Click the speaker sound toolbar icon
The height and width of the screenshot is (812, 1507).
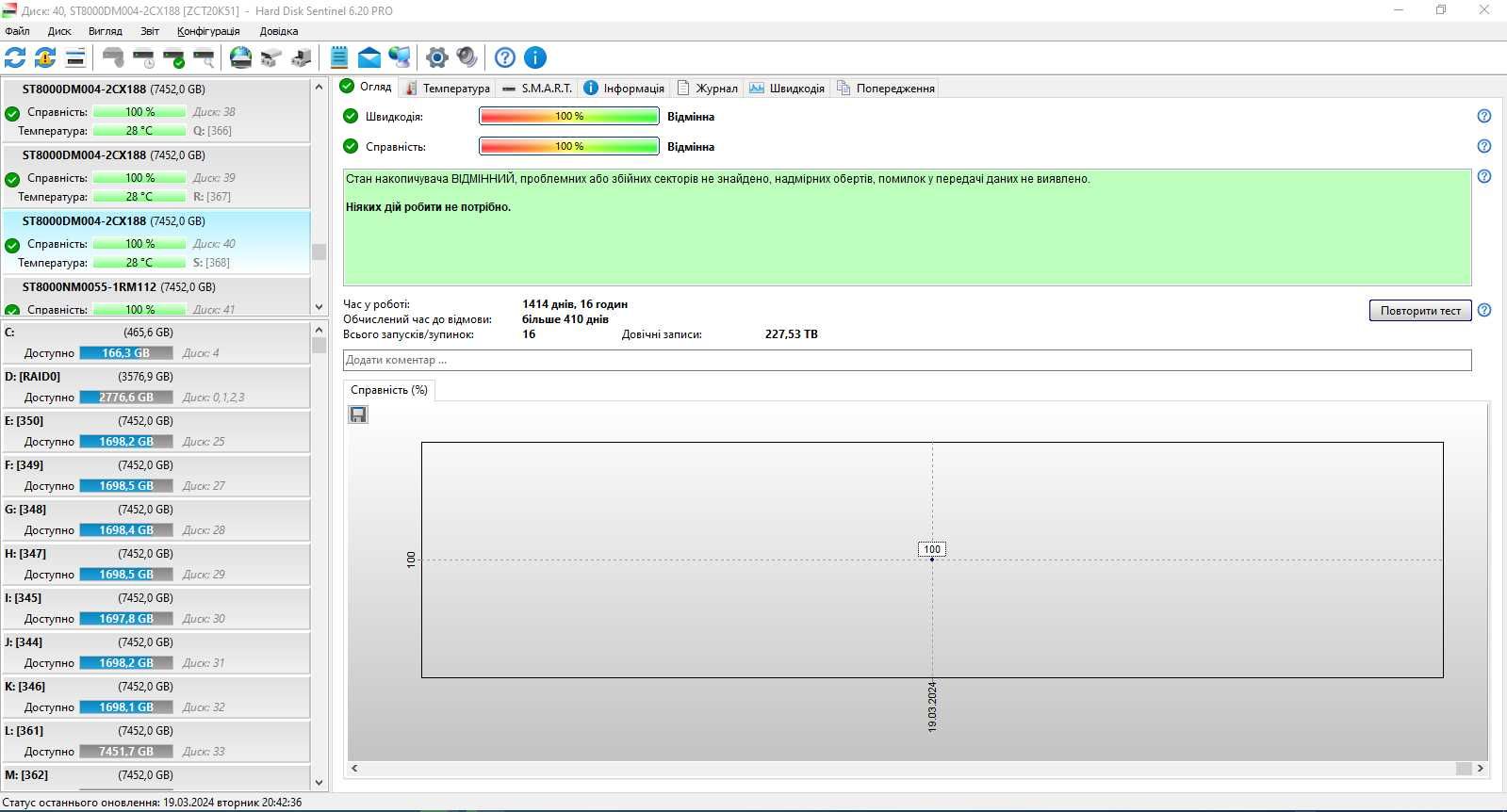tap(467, 57)
